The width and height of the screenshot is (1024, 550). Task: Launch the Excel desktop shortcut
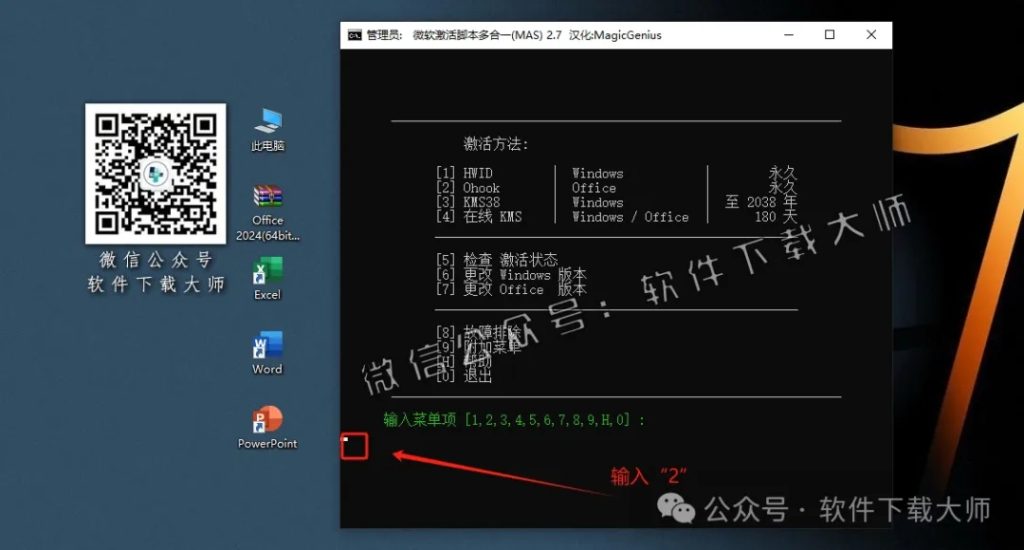268,278
